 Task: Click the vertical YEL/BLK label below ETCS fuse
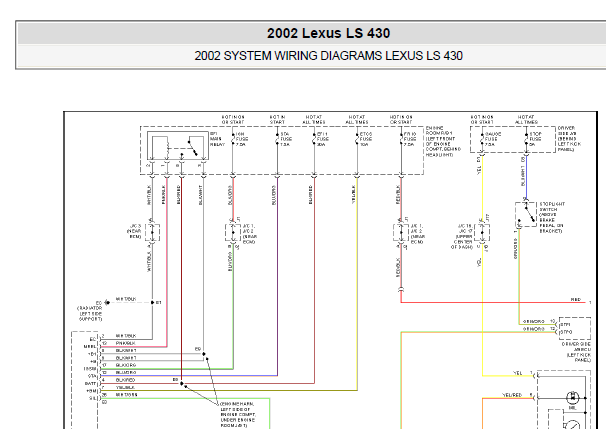[x=354, y=194]
